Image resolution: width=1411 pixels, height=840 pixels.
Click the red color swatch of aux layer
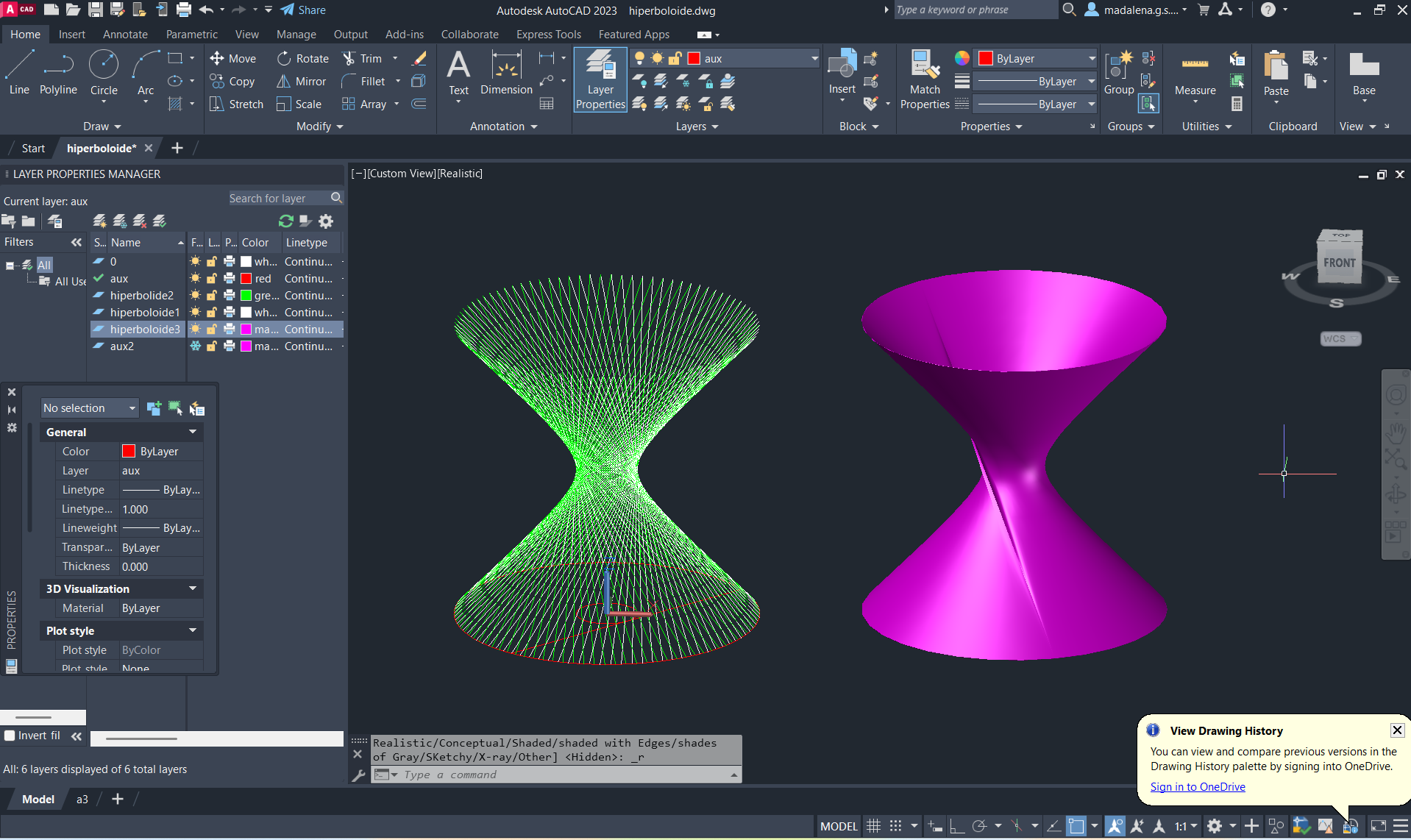click(x=246, y=279)
